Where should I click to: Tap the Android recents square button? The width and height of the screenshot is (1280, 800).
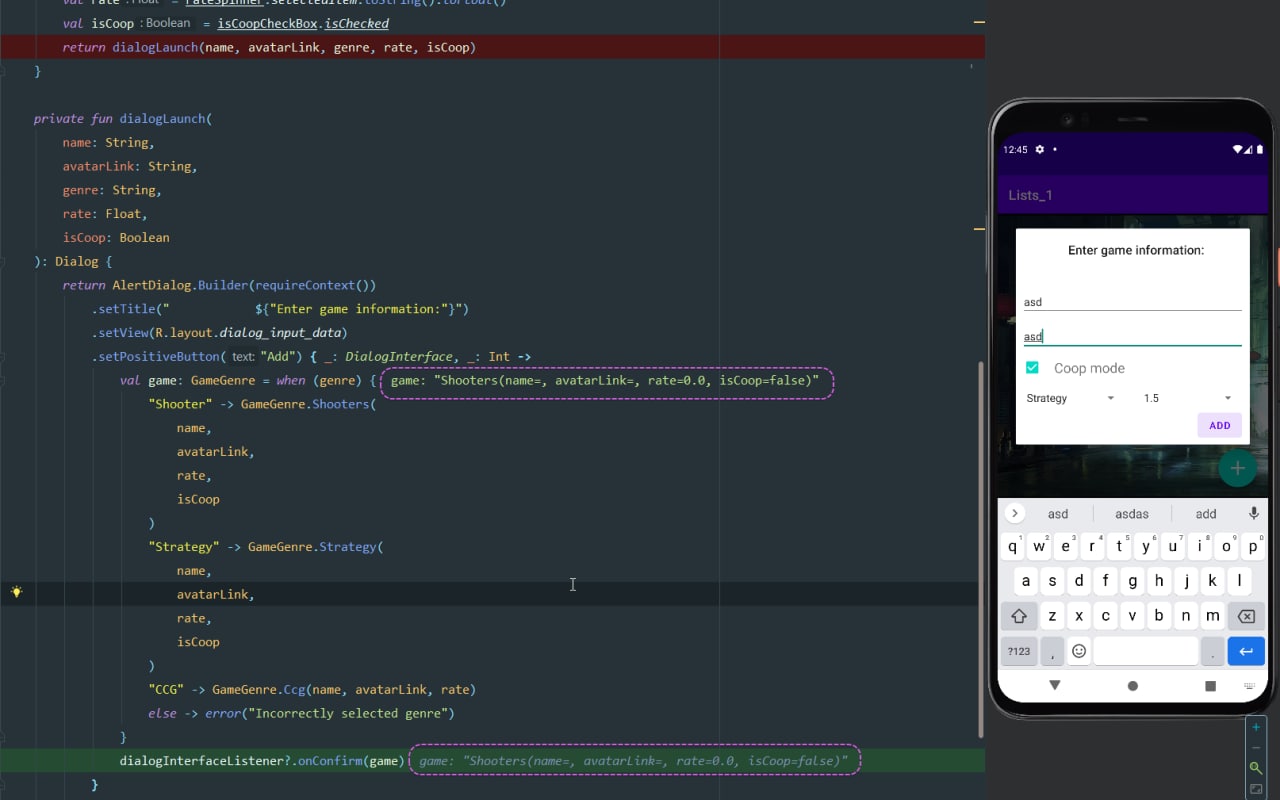click(1210, 686)
